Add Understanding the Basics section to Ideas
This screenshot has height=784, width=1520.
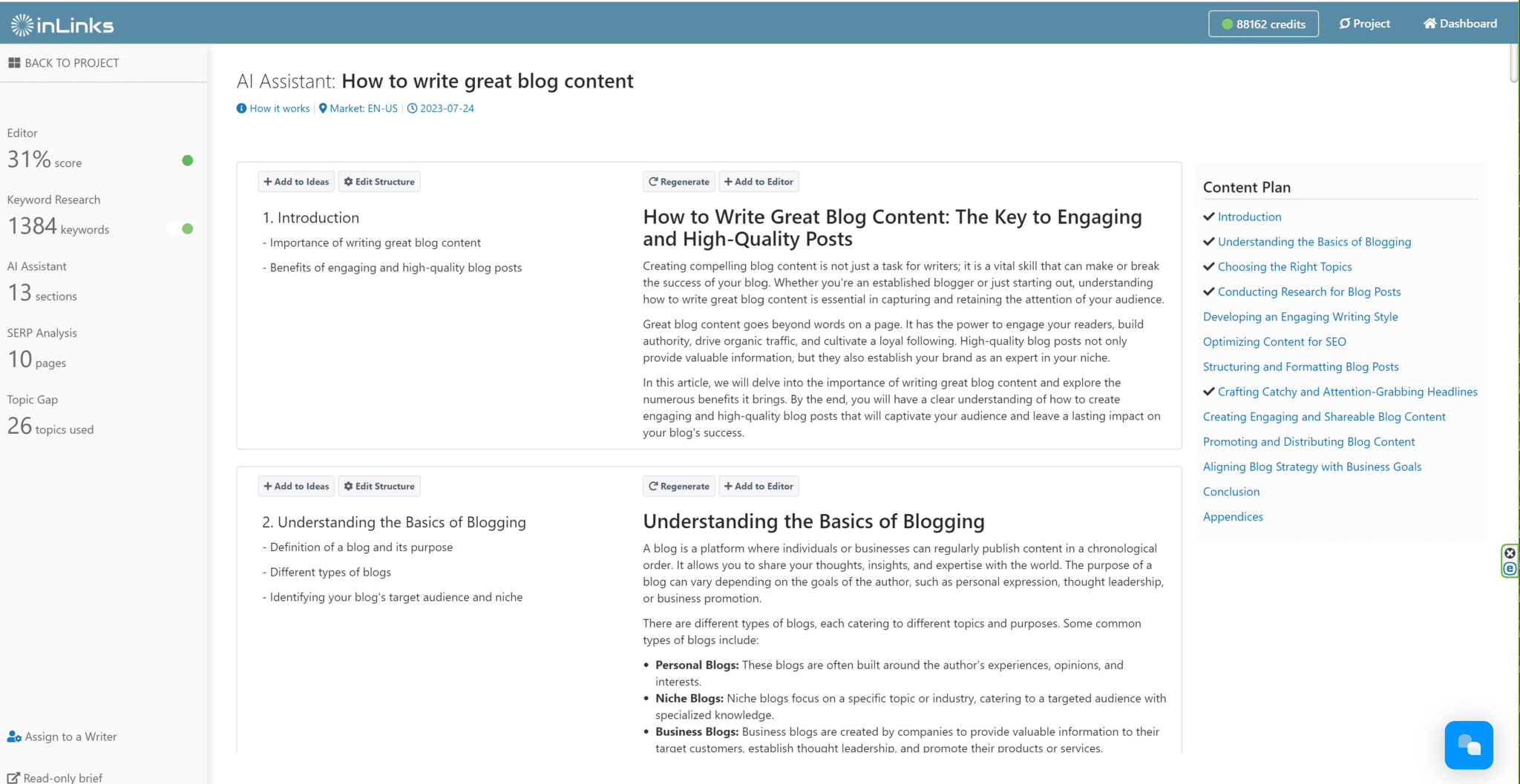pos(296,487)
